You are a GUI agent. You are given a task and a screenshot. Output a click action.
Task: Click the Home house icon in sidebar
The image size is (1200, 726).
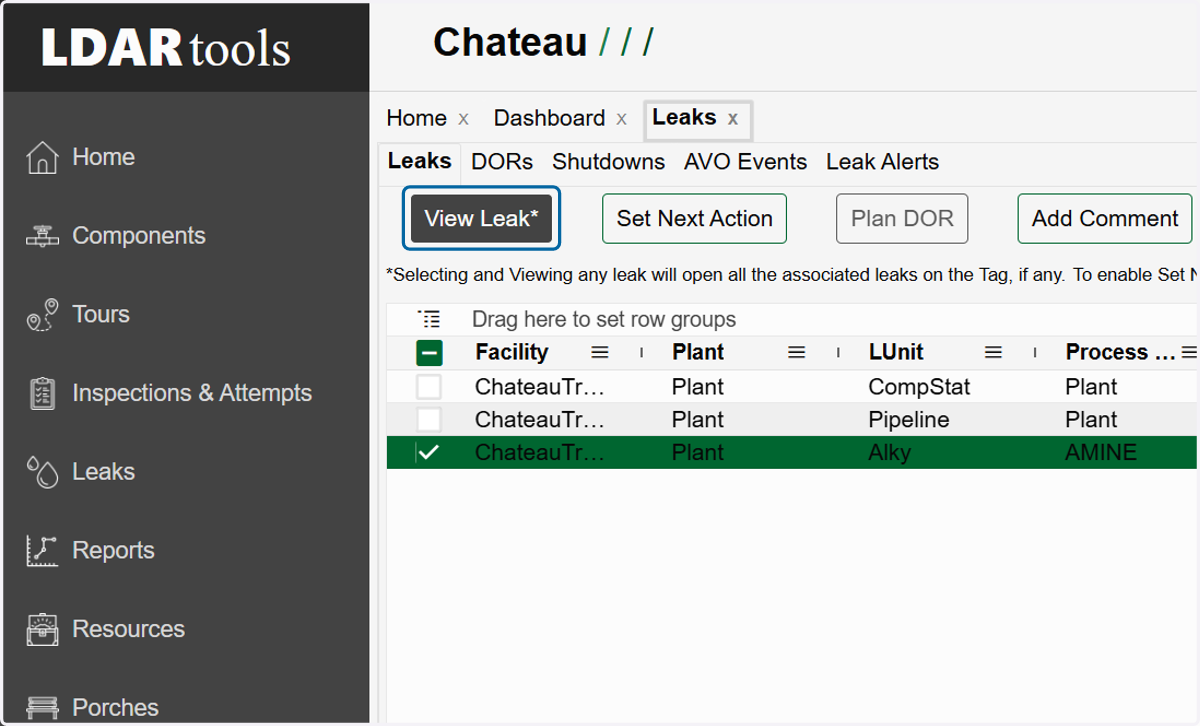[42, 157]
